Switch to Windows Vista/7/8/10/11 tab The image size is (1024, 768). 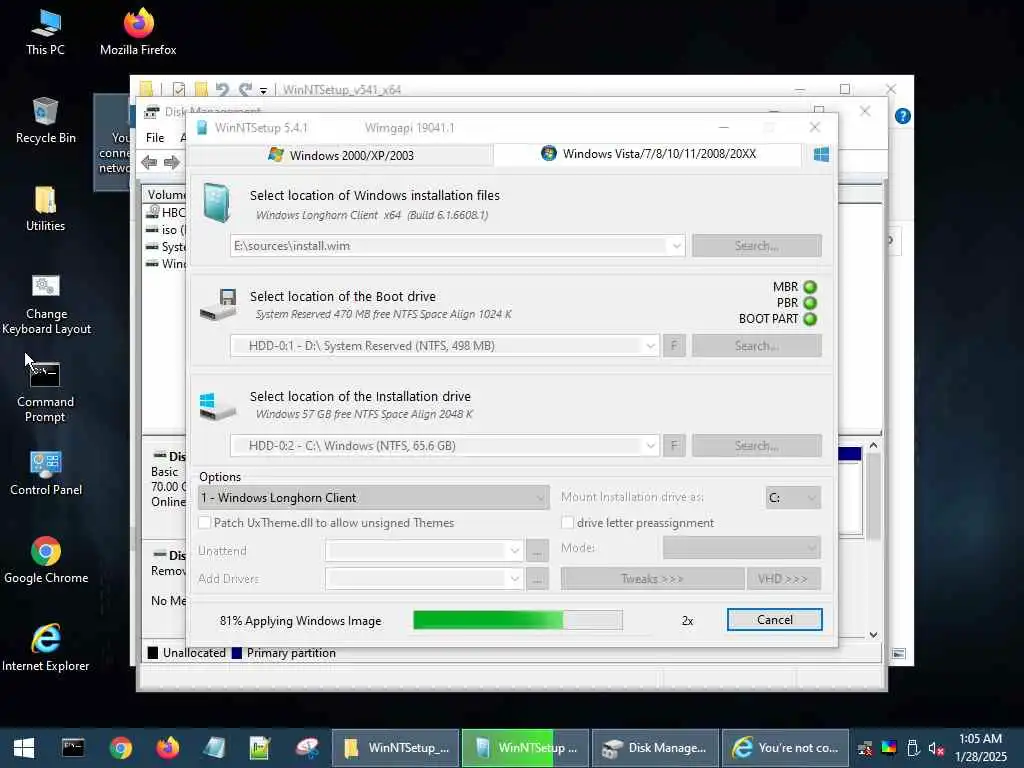coord(648,154)
